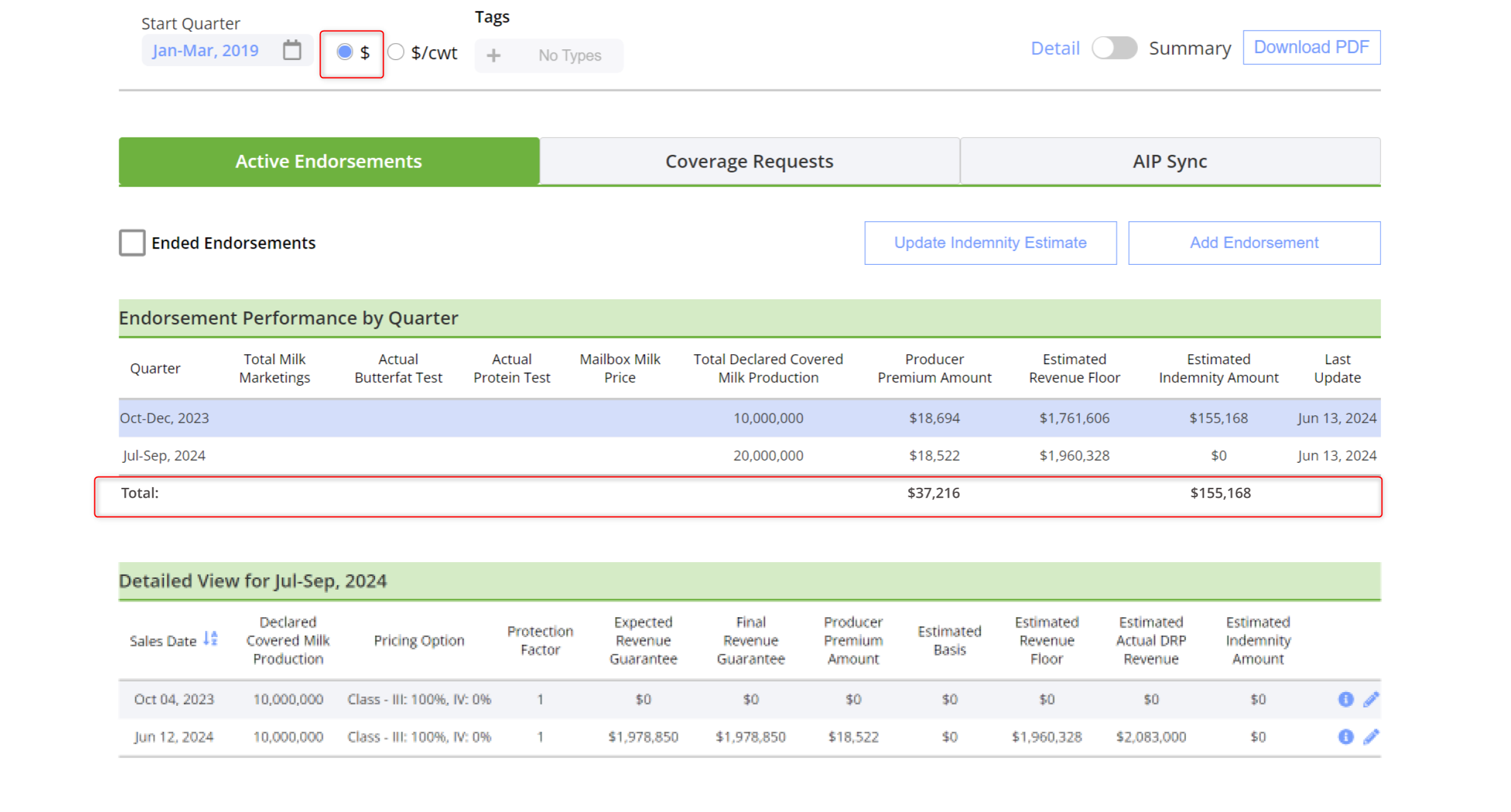Click Total Declared Covered Milk Production header
Image resolution: width=1511 pixels, height=812 pixels.
click(x=768, y=369)
